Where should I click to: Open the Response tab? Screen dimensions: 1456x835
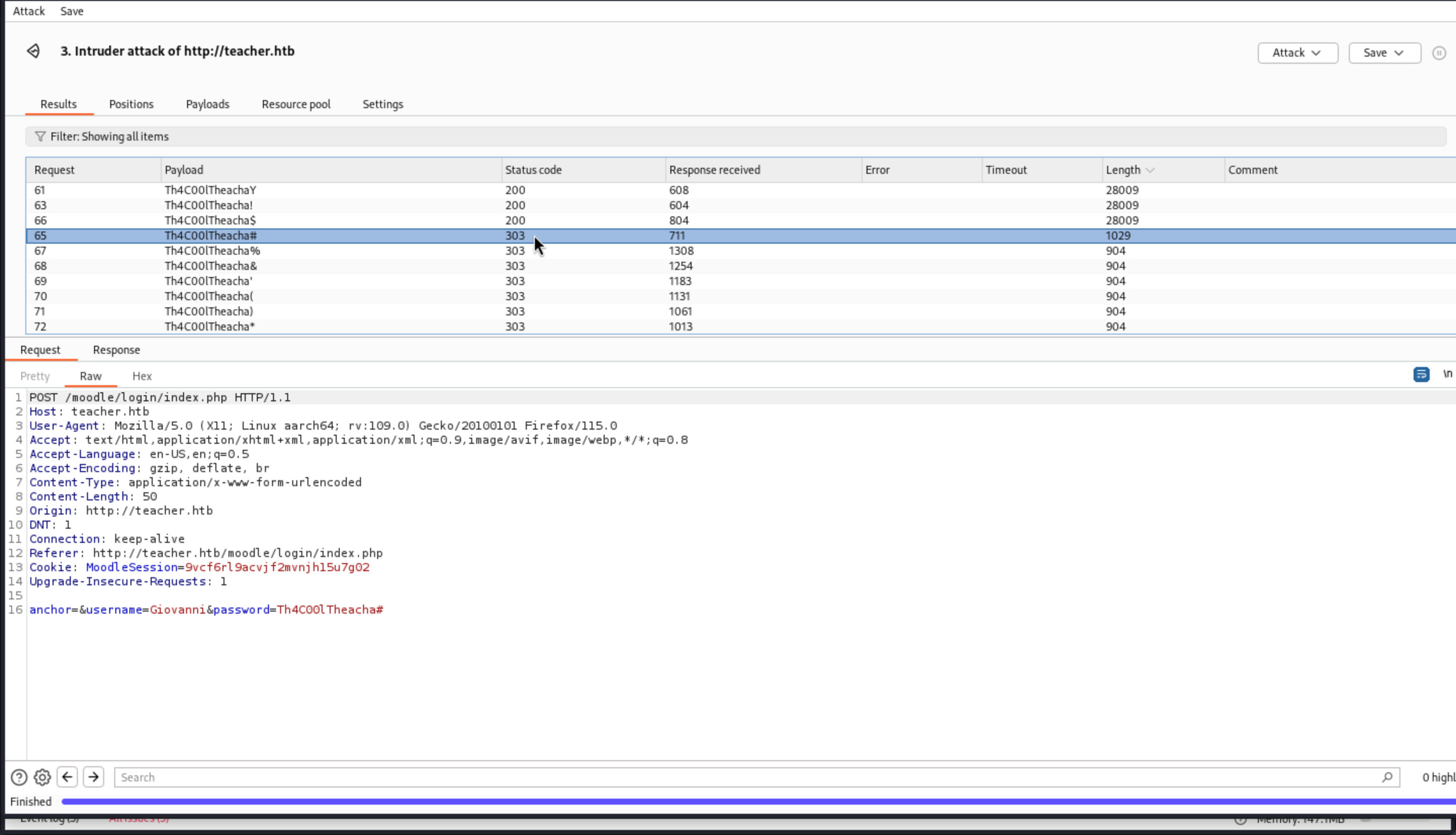[116, 350]
